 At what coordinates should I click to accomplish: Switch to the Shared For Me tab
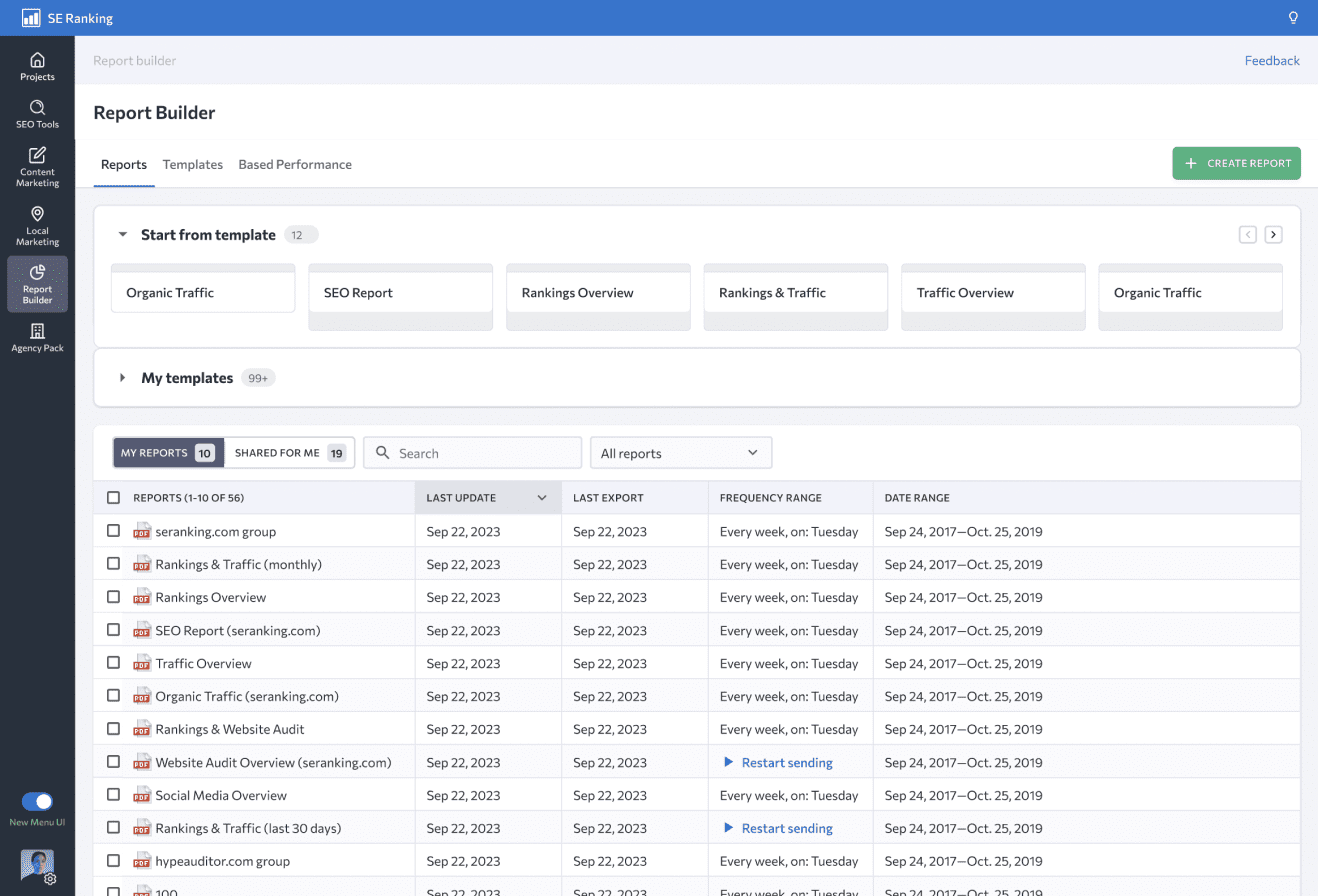pyautogui.click(x=289, y=453)
